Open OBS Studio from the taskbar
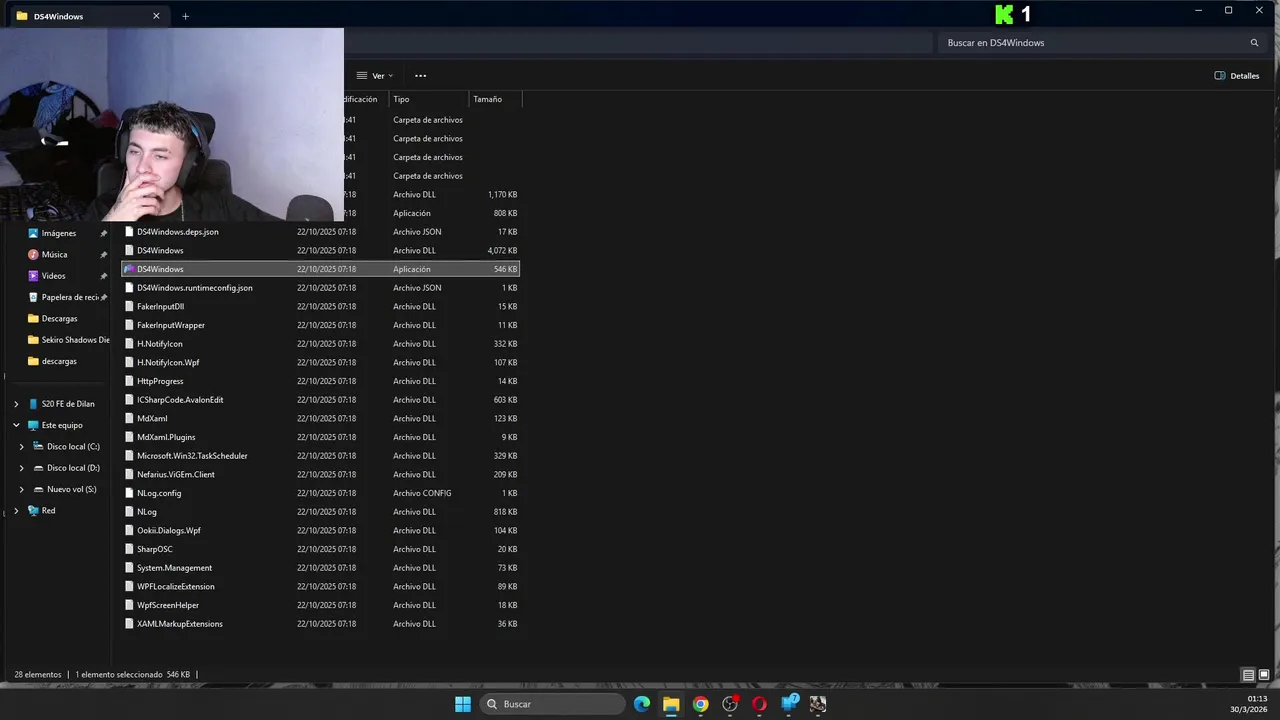The height and width of the screenshot is (720, 1280). click(x=730, y=704)
